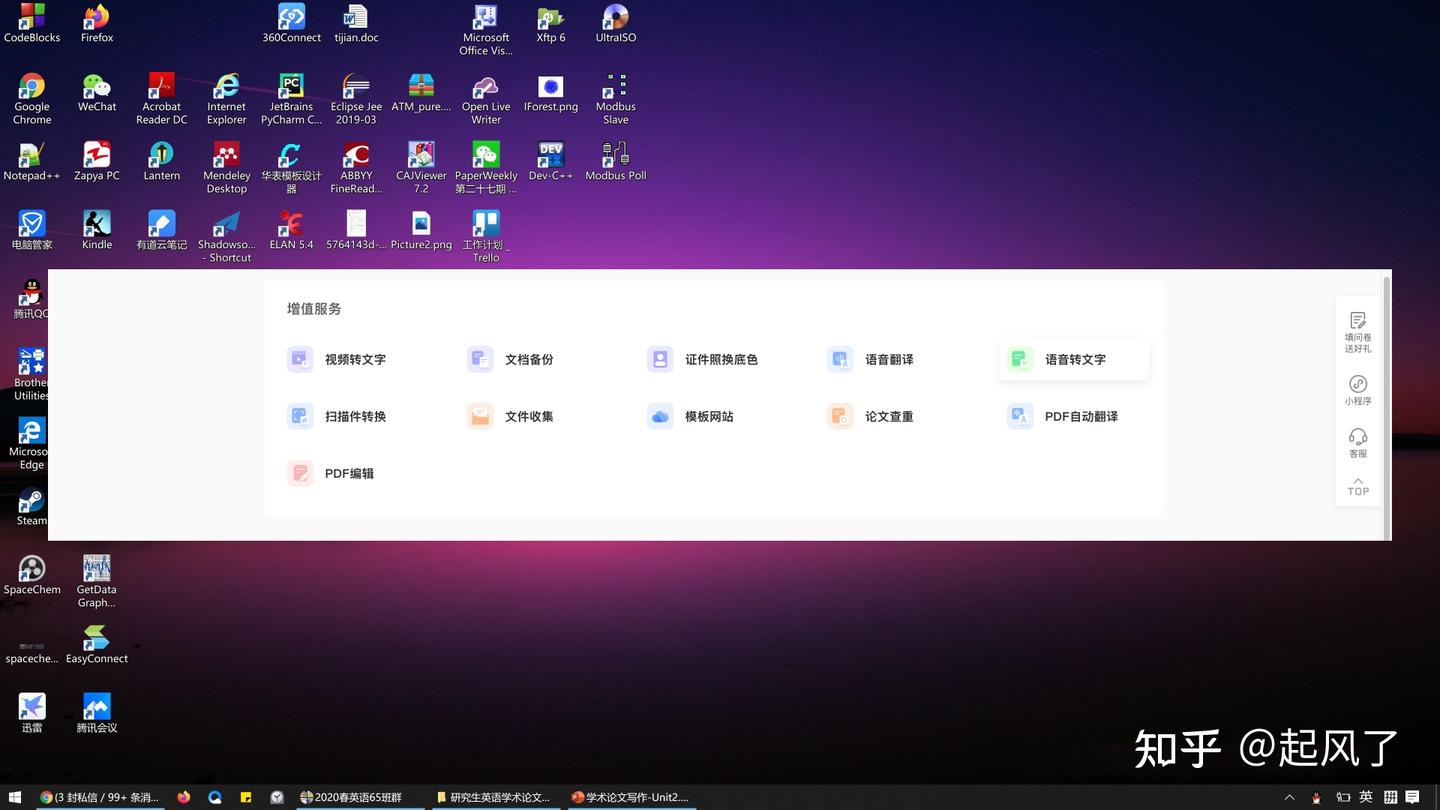Select JetBrains PyCharm shortcut
The height and width of the screenshot is (810, 1440).
(291, 99)
